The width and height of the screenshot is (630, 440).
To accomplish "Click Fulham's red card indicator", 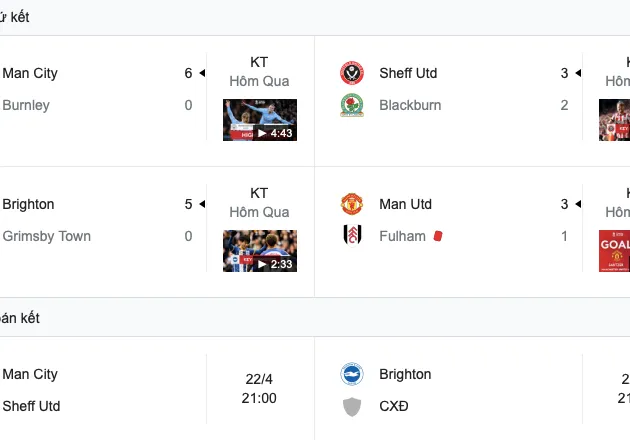I will coord(437,236).
